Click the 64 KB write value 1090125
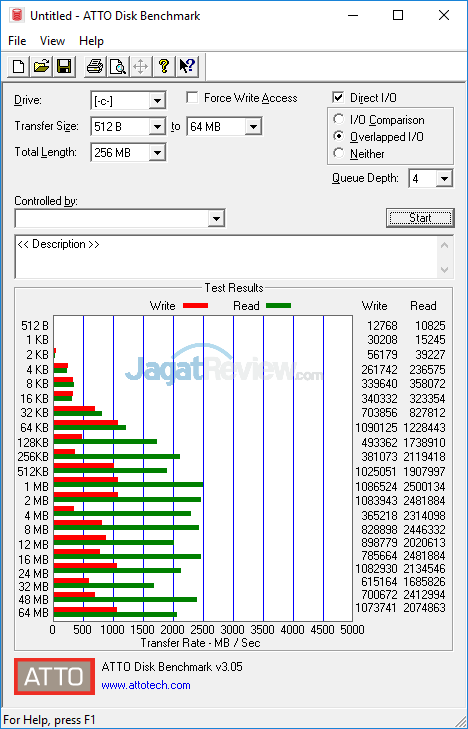Screen dimensions: 468x729 (377, 427)
